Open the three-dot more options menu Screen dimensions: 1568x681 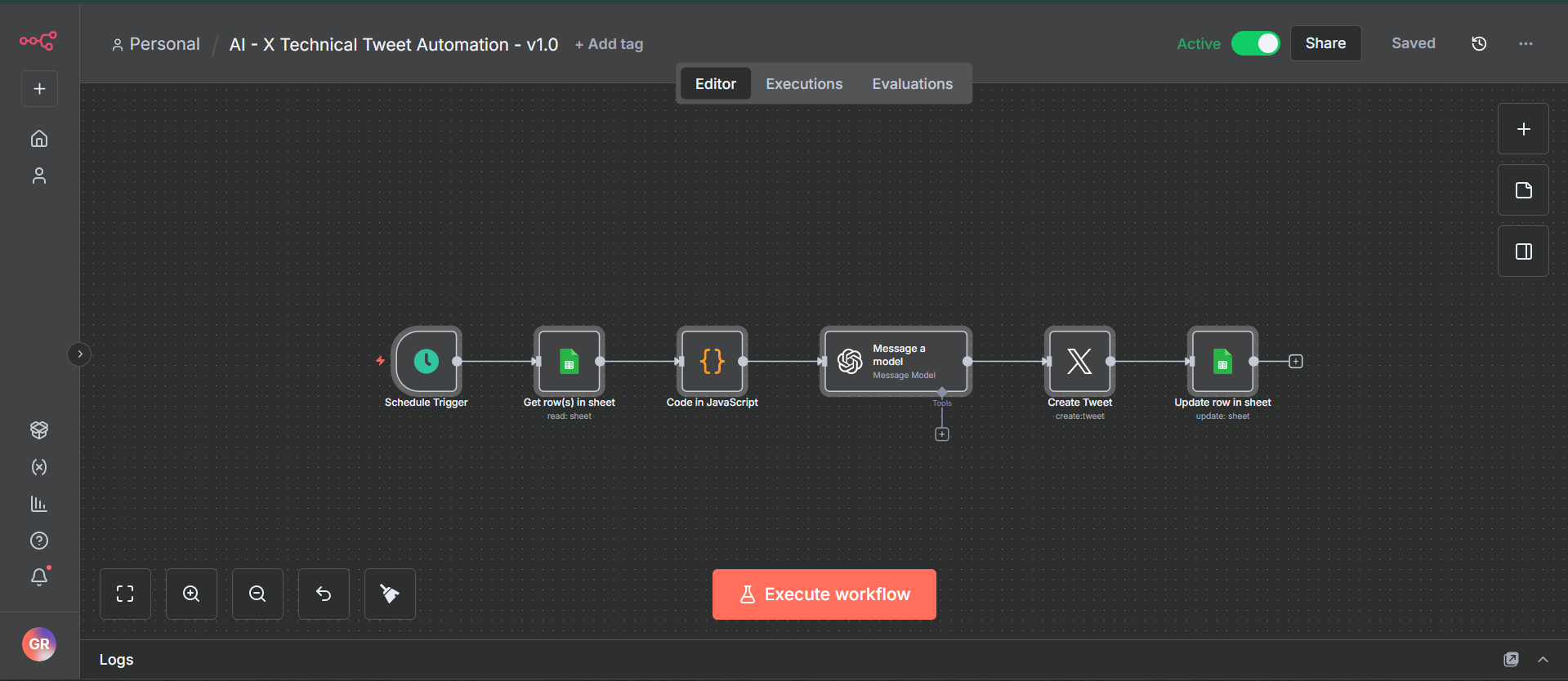(1526, 43)
